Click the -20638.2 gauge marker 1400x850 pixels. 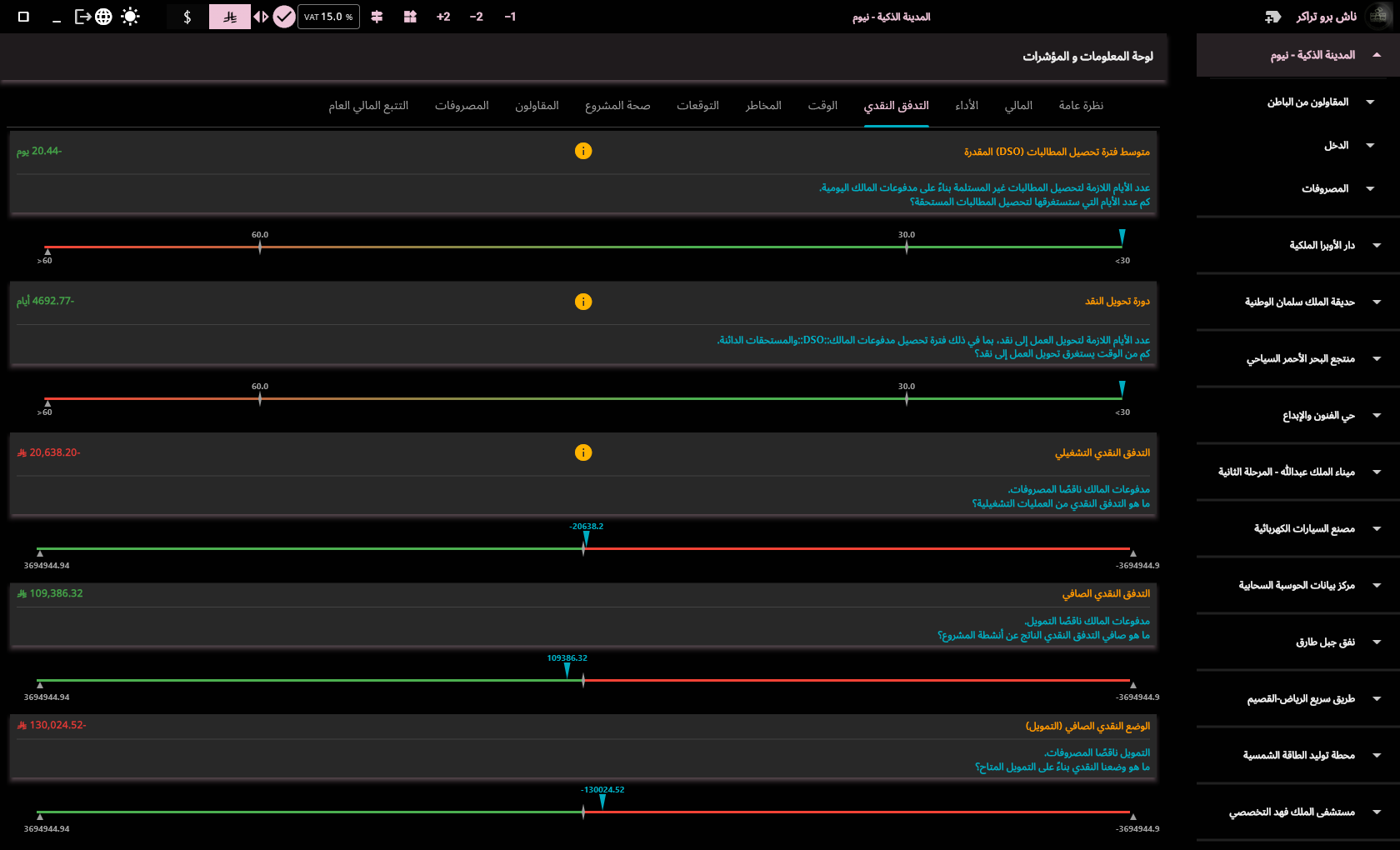click(x=586, y=538)
